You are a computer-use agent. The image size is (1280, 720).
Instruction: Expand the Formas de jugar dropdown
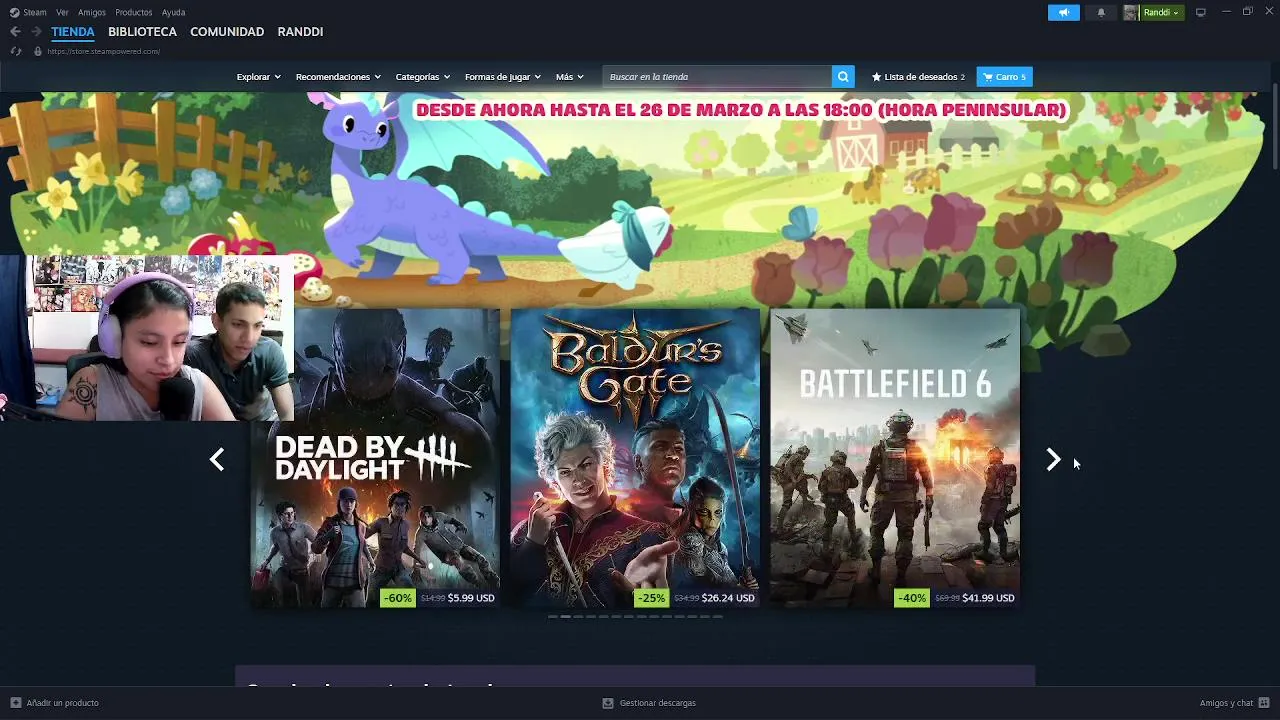(x=502, y=77)
